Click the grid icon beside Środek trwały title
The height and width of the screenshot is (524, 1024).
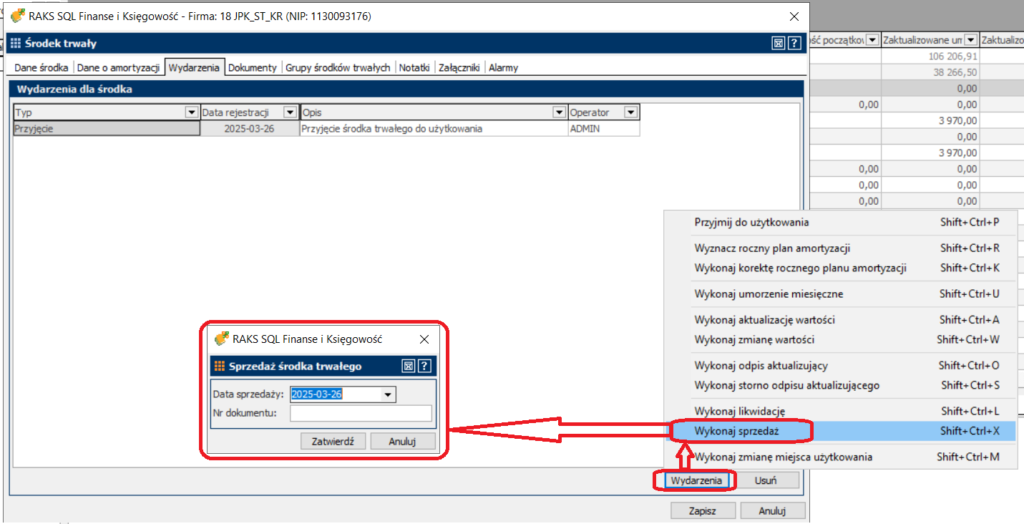point(16,44)
